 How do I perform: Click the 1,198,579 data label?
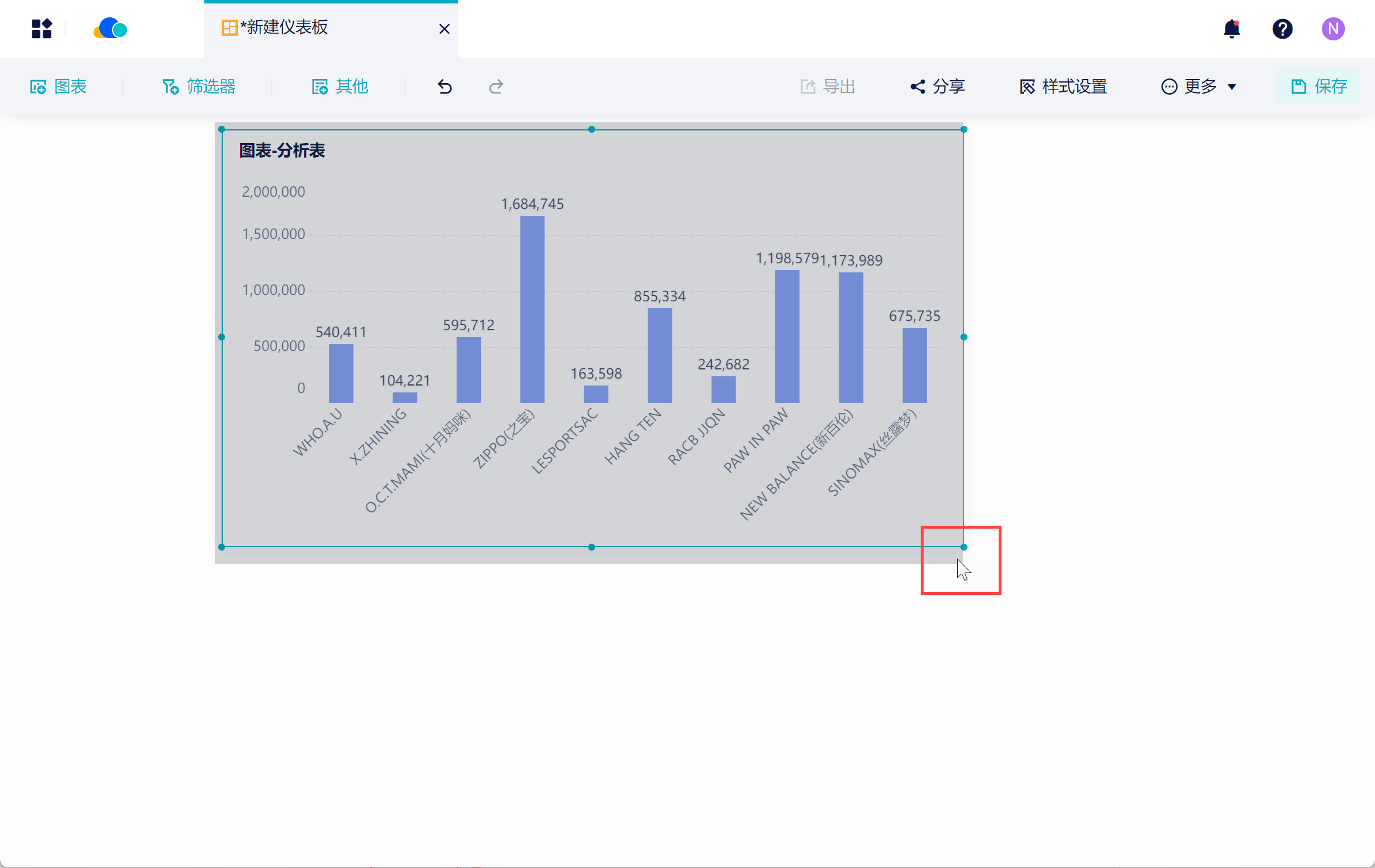click(x=787, y=258)
